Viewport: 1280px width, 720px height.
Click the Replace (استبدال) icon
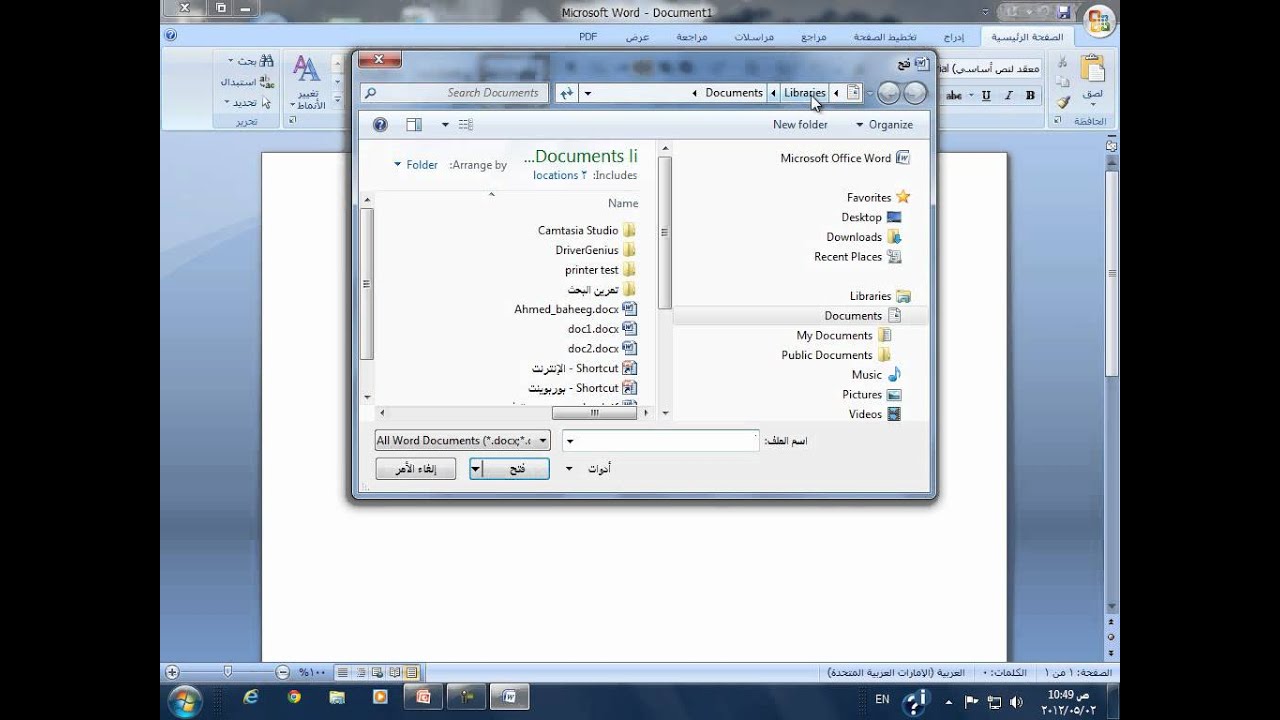pos(266,82)
